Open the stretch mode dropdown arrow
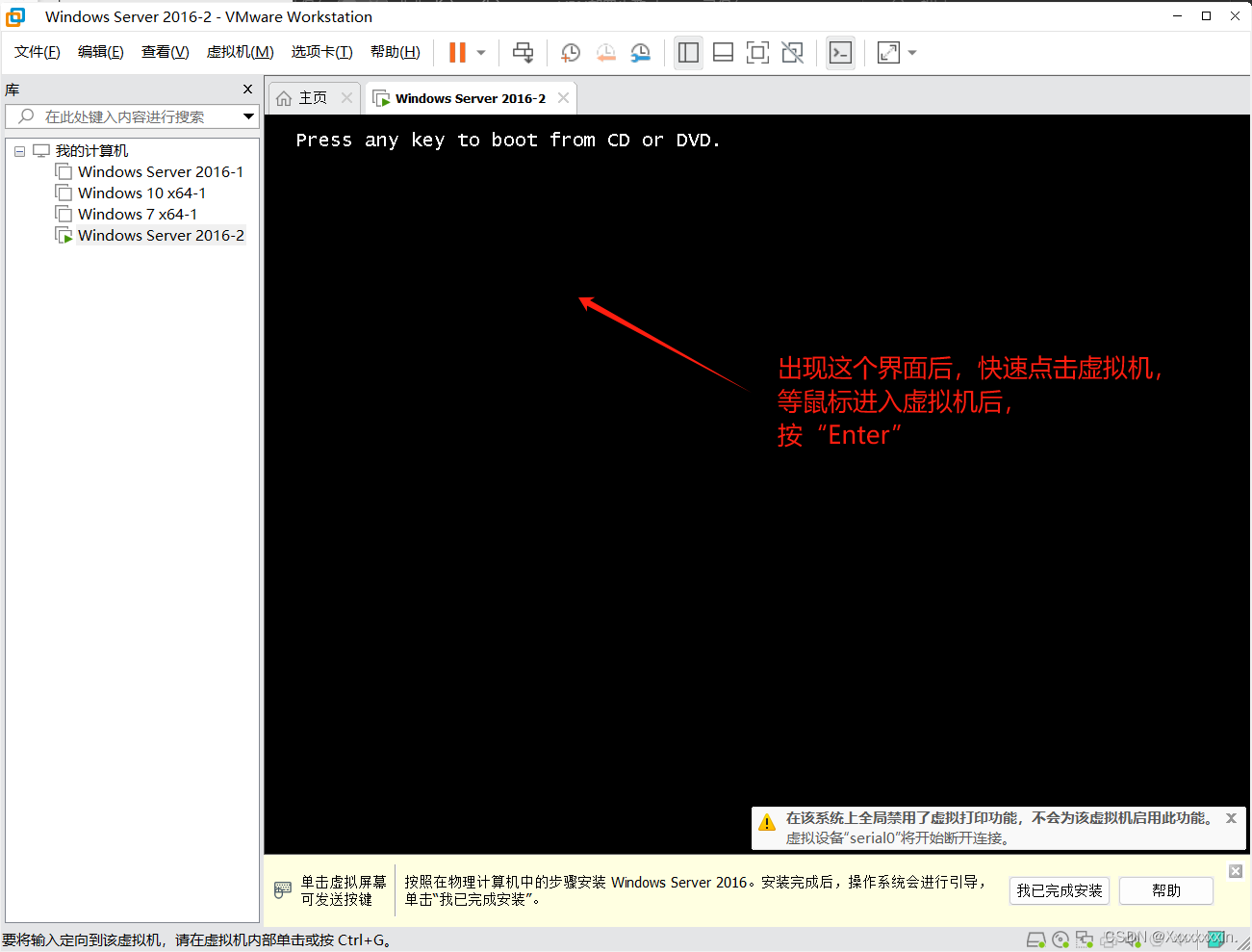This screenshot has width=1252, height=952. (912, 53)
